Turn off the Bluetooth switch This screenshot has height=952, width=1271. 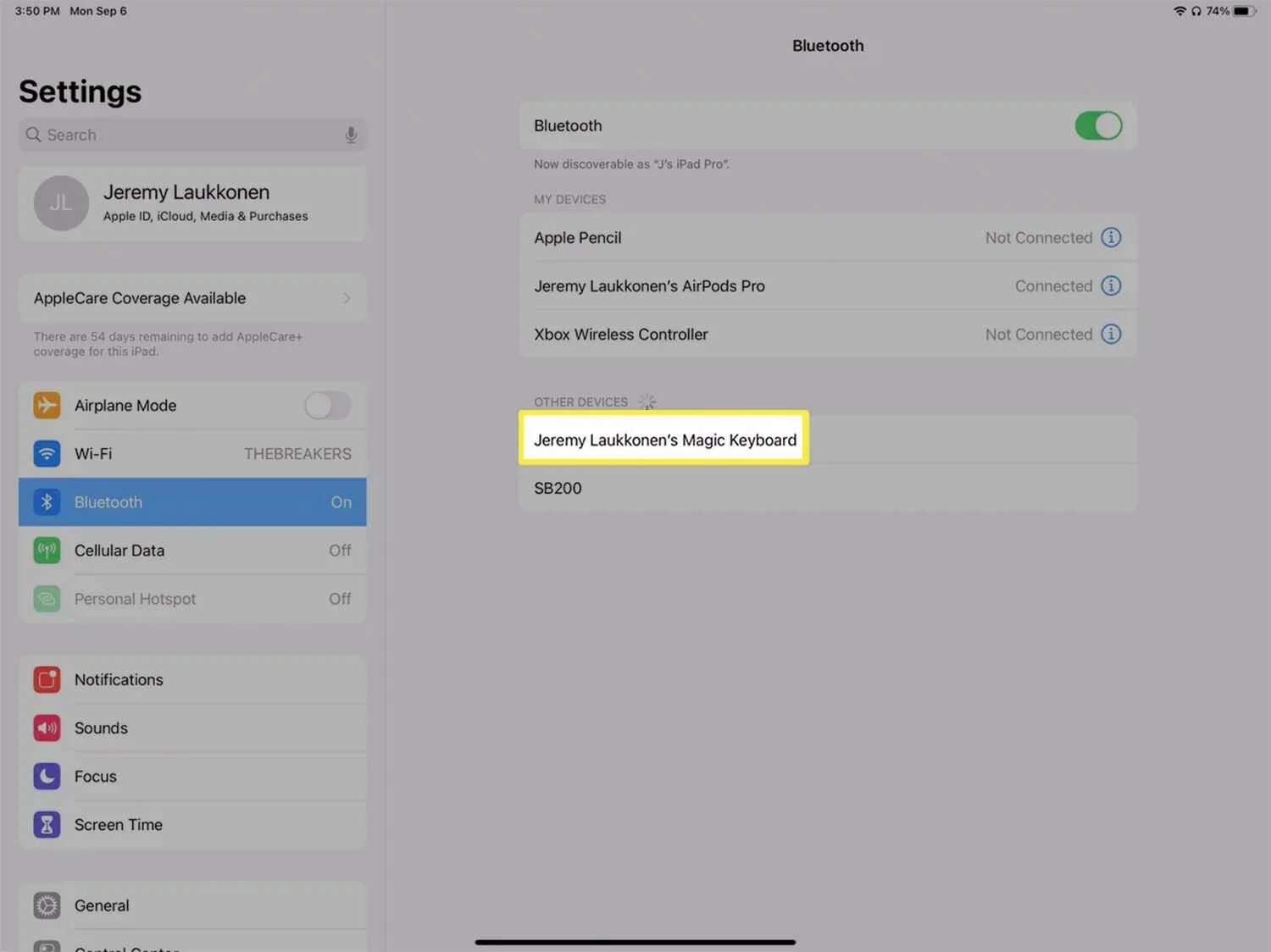click(x=1098, y=125)
